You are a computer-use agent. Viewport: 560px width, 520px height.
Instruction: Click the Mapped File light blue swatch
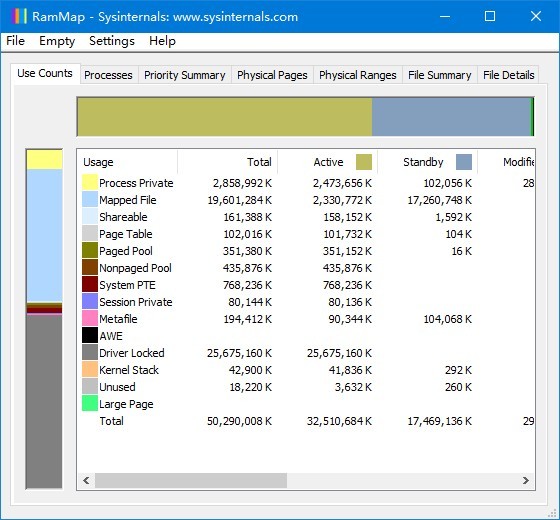pyautogui.click(x=90, y=199)
